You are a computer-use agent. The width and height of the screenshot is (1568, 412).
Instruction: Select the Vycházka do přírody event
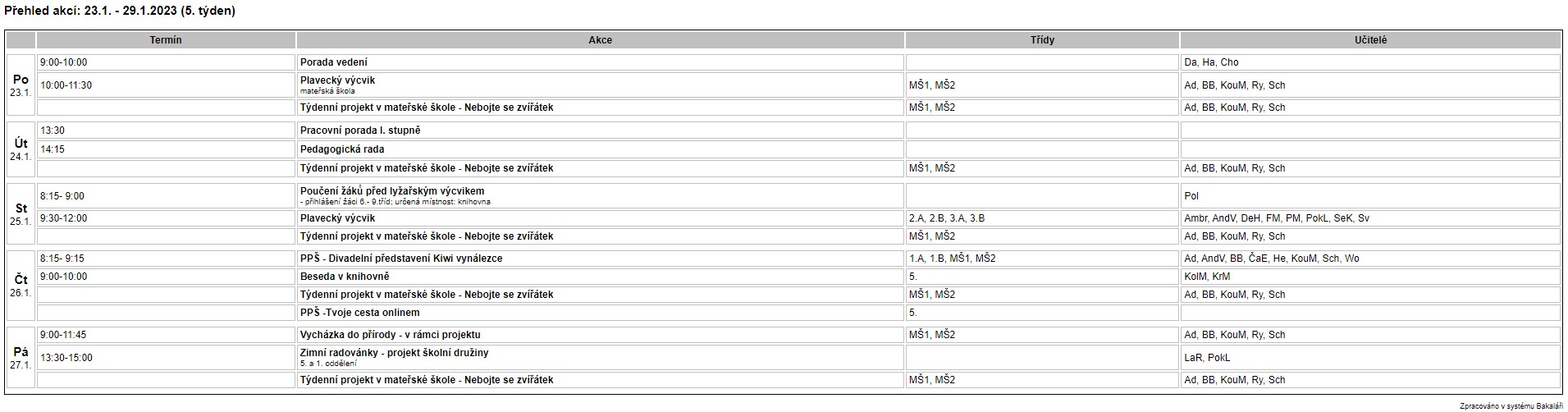[390, 335]
